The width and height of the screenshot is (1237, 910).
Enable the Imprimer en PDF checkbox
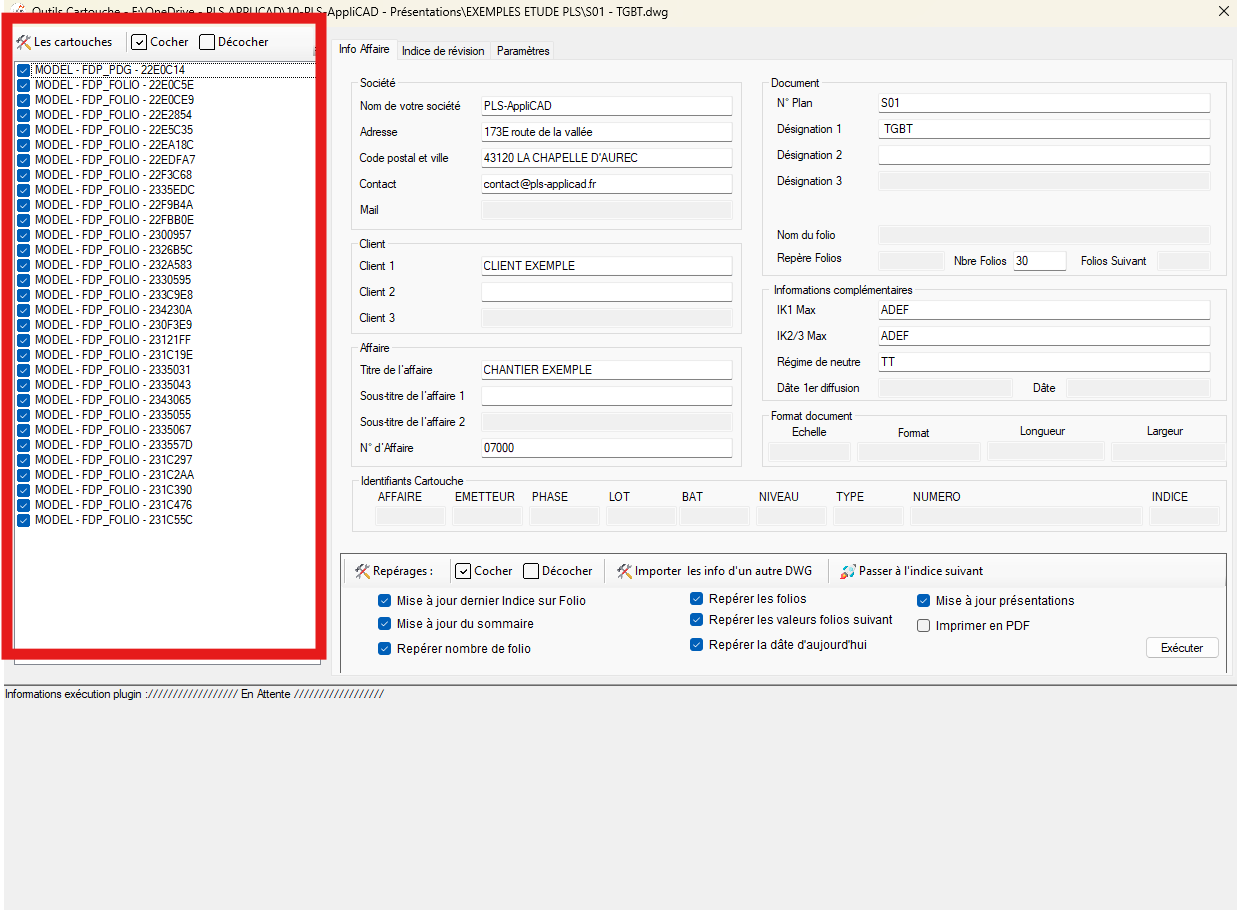click(925, 626)
